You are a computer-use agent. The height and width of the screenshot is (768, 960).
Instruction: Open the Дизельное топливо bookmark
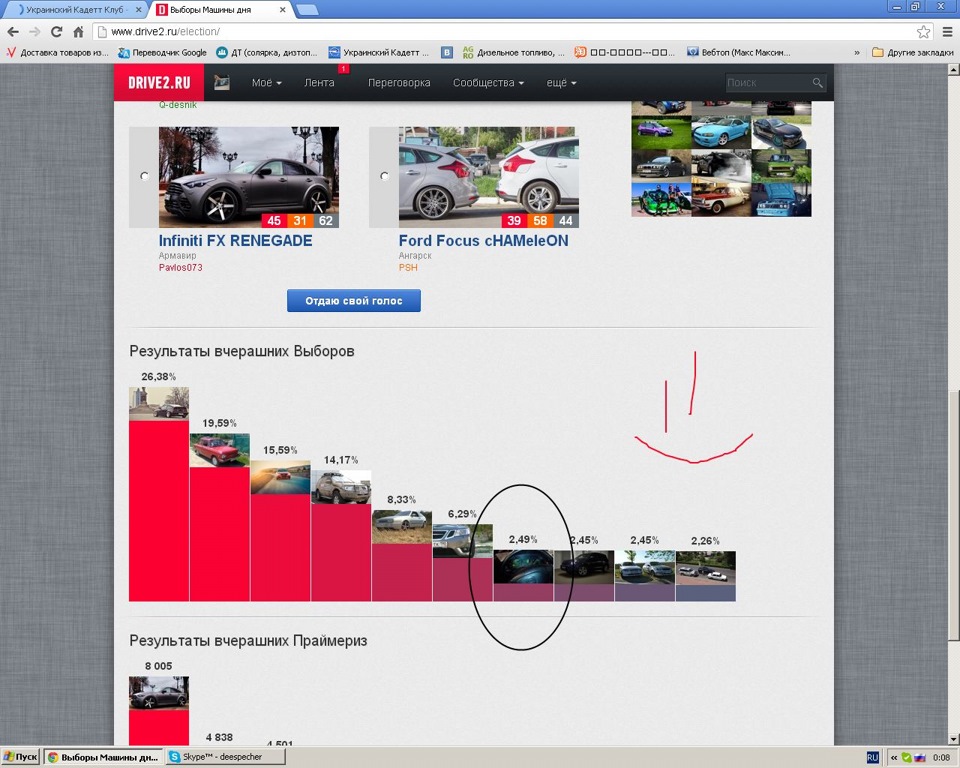[x=513, y=53]
